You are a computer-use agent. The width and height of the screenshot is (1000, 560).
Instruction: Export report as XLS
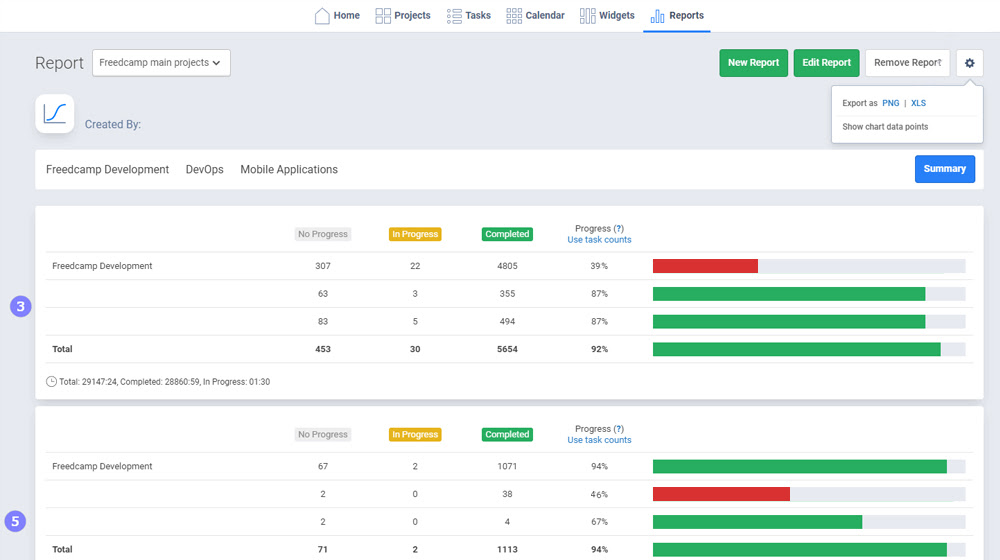point(918,103)
